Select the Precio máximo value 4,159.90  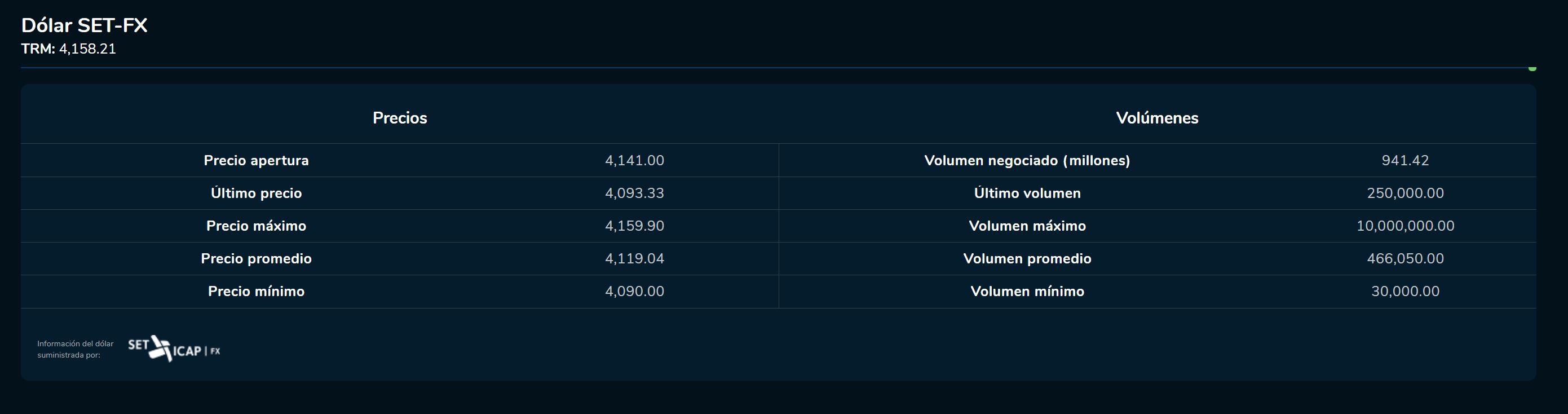634,226
